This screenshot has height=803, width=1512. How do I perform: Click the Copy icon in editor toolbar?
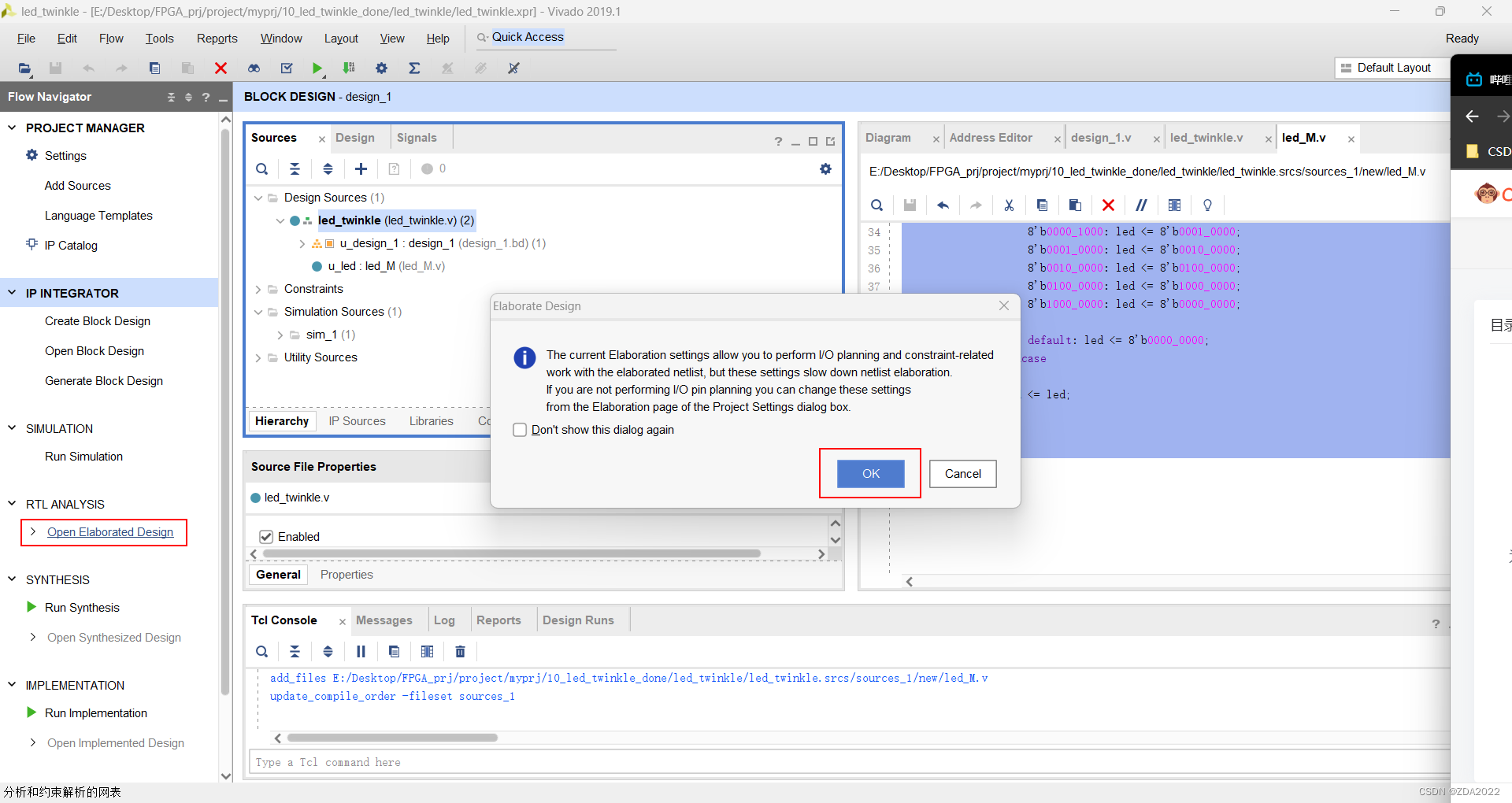point(1042,205)
